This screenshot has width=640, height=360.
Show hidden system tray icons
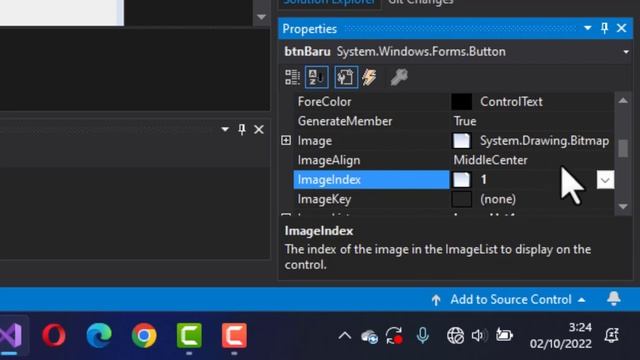coord(344,336)
